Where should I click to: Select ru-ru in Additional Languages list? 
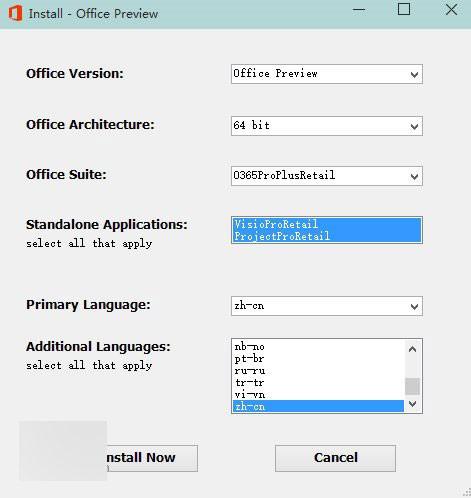click(x=318, y=371)
